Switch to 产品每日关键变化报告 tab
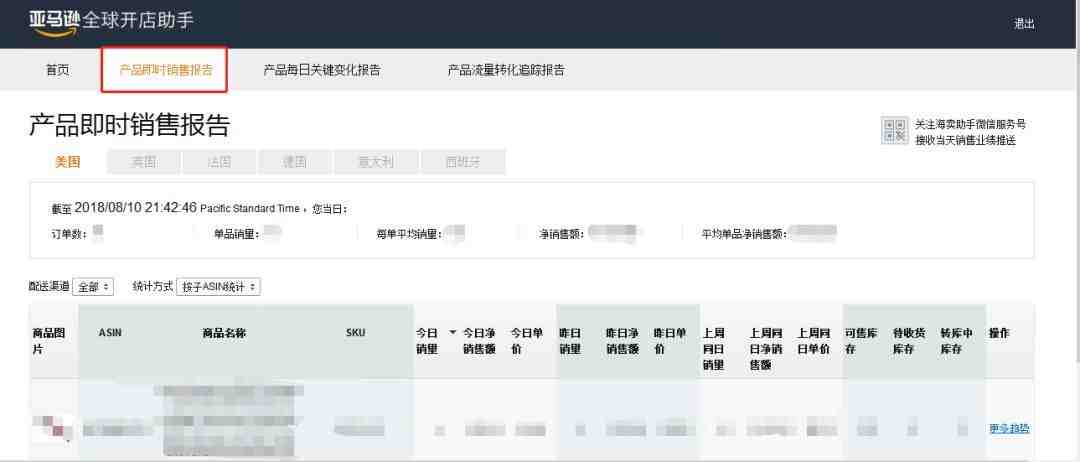This screenshot has height=462, width=1080. coord(321,70)
